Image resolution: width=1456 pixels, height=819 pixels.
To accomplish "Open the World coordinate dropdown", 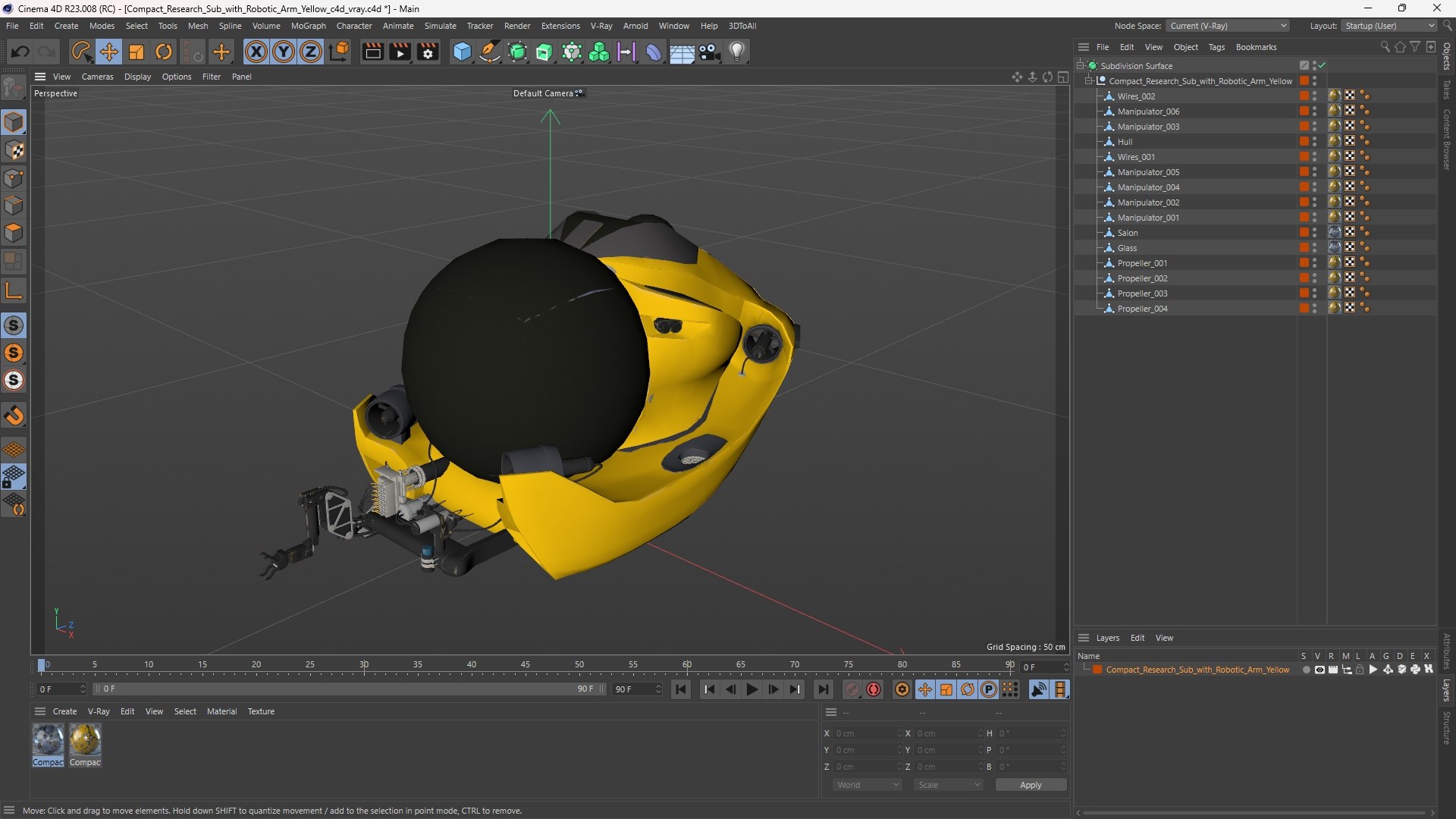I will (868, 785).
